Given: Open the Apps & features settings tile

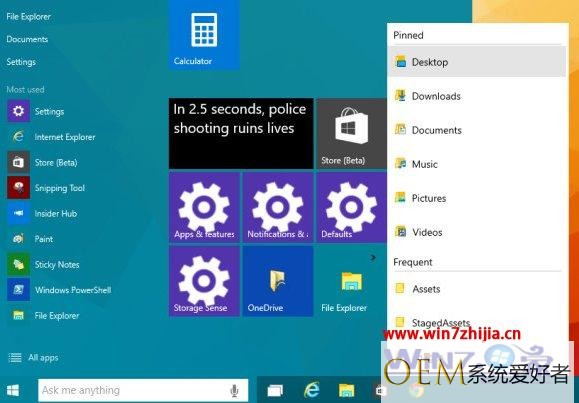Looking at the screenshot, I should pos(204,207).
